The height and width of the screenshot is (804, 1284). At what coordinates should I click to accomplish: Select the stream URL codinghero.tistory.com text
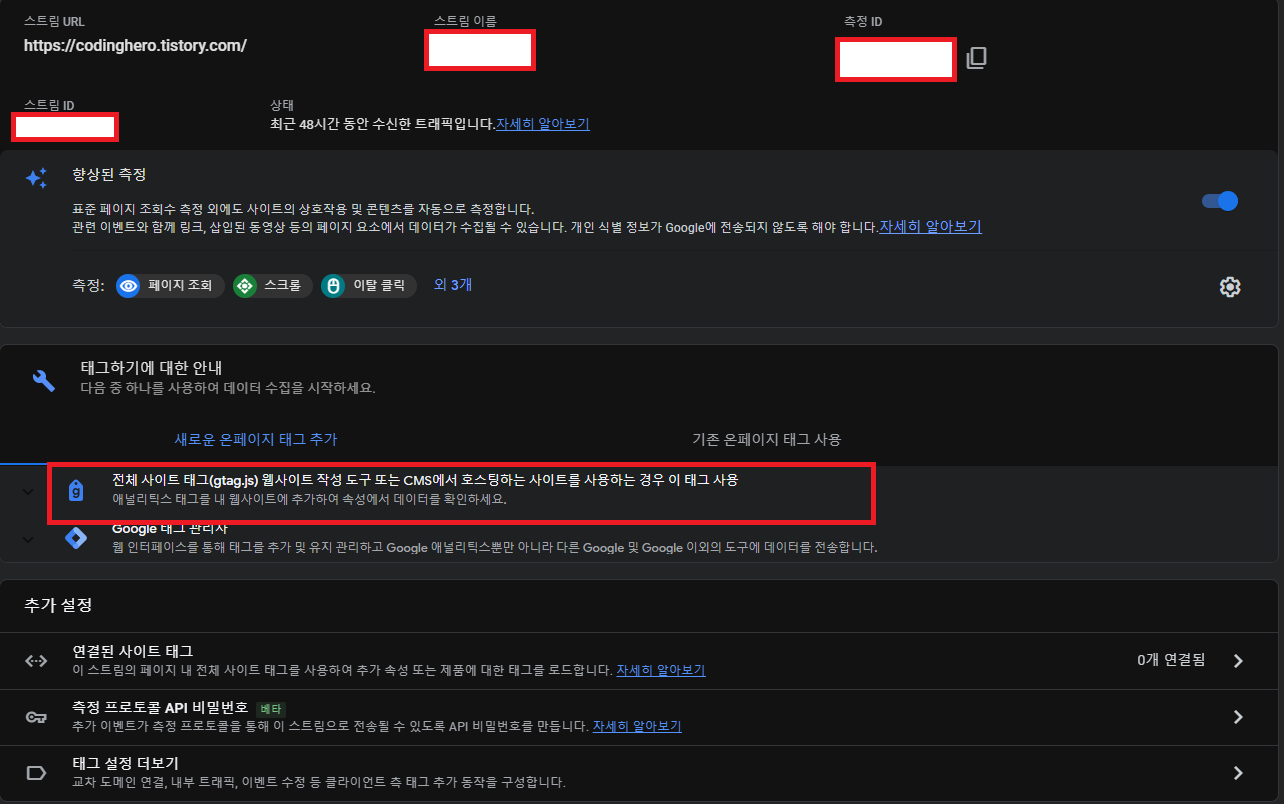tap(136, 46)
